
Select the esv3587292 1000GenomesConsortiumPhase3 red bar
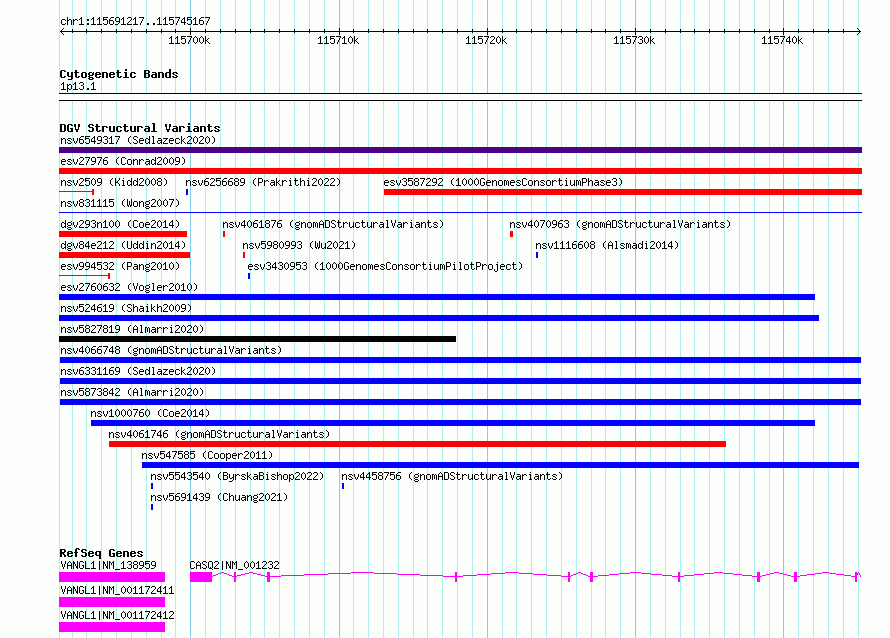tap(623, 192)
